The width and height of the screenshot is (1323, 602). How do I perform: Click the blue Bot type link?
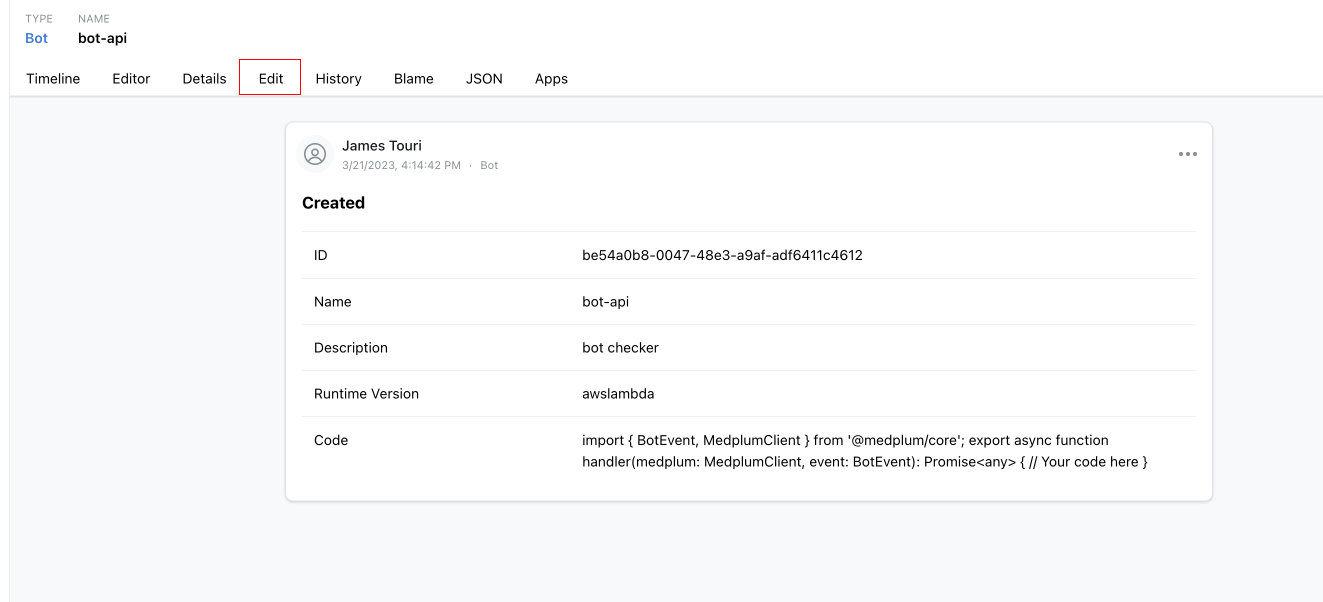click(36, 38)
